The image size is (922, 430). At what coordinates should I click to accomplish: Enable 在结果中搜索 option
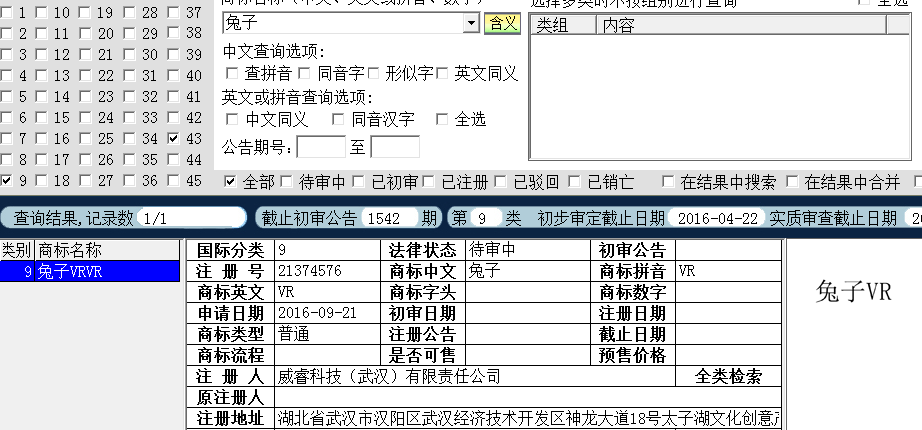pos(667,182)
